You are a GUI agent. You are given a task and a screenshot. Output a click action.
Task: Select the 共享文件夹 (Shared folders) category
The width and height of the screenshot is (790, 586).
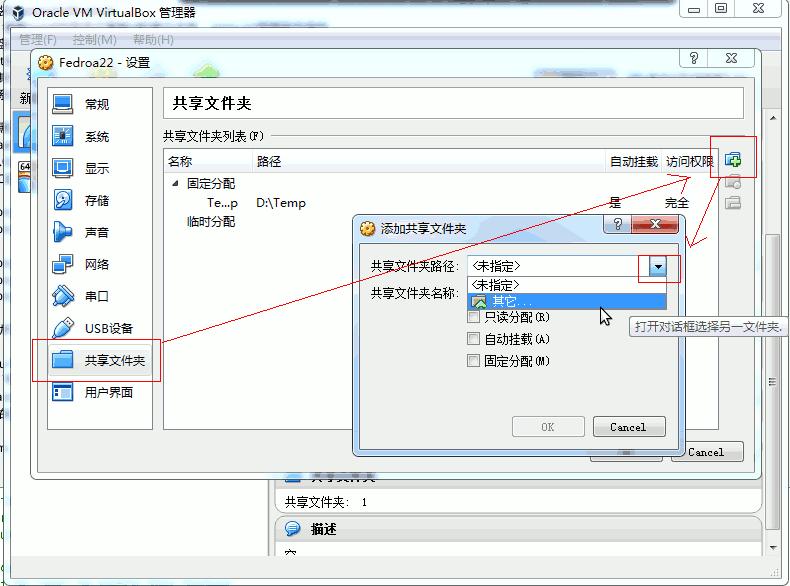pos(100,360)
